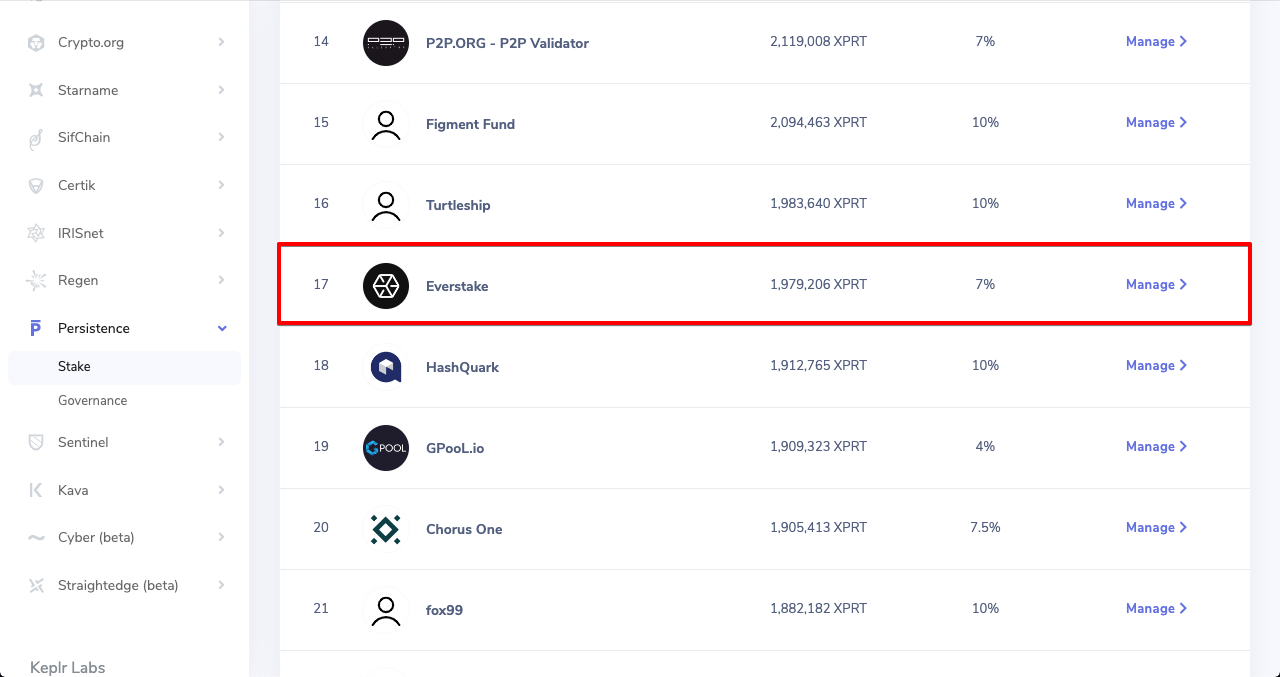Click the Cyber (beta) sidebar entry
1280x677 pixels.
(124, 537)
